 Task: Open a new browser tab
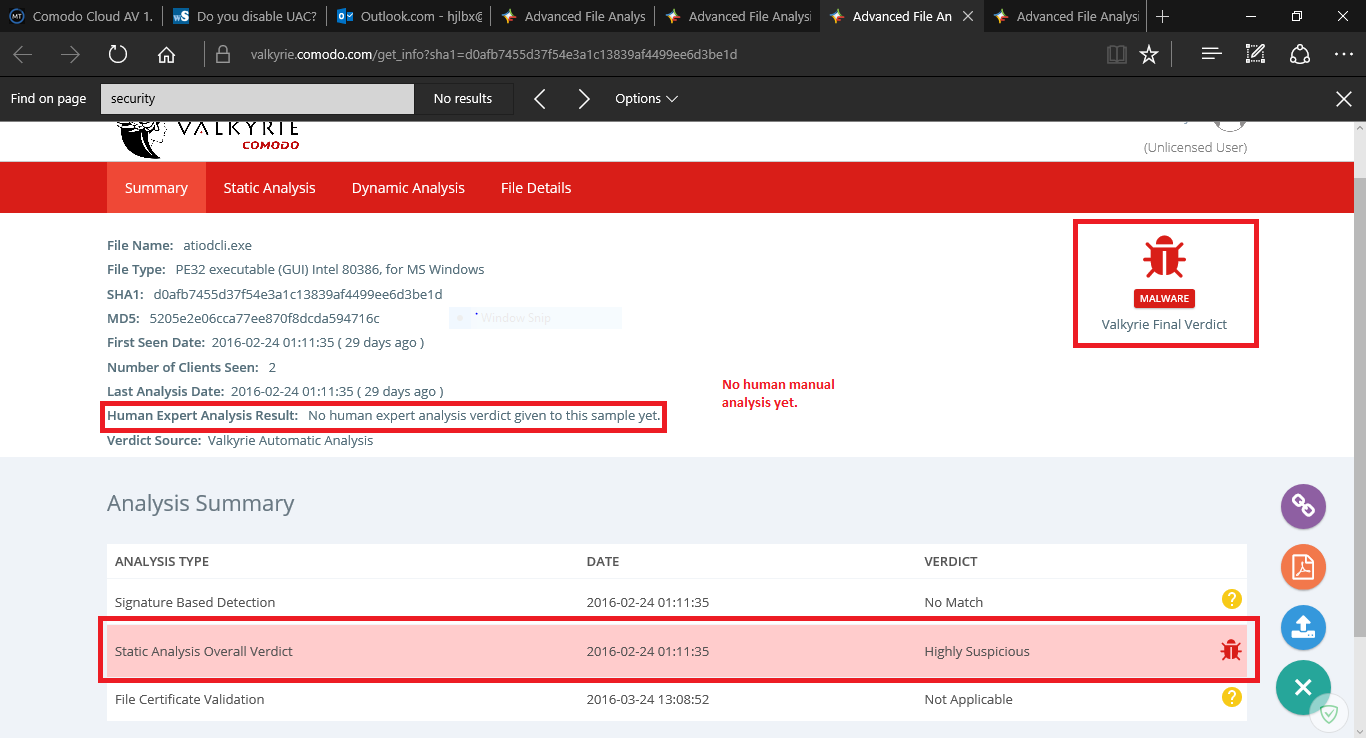(x=1162, y=16)
